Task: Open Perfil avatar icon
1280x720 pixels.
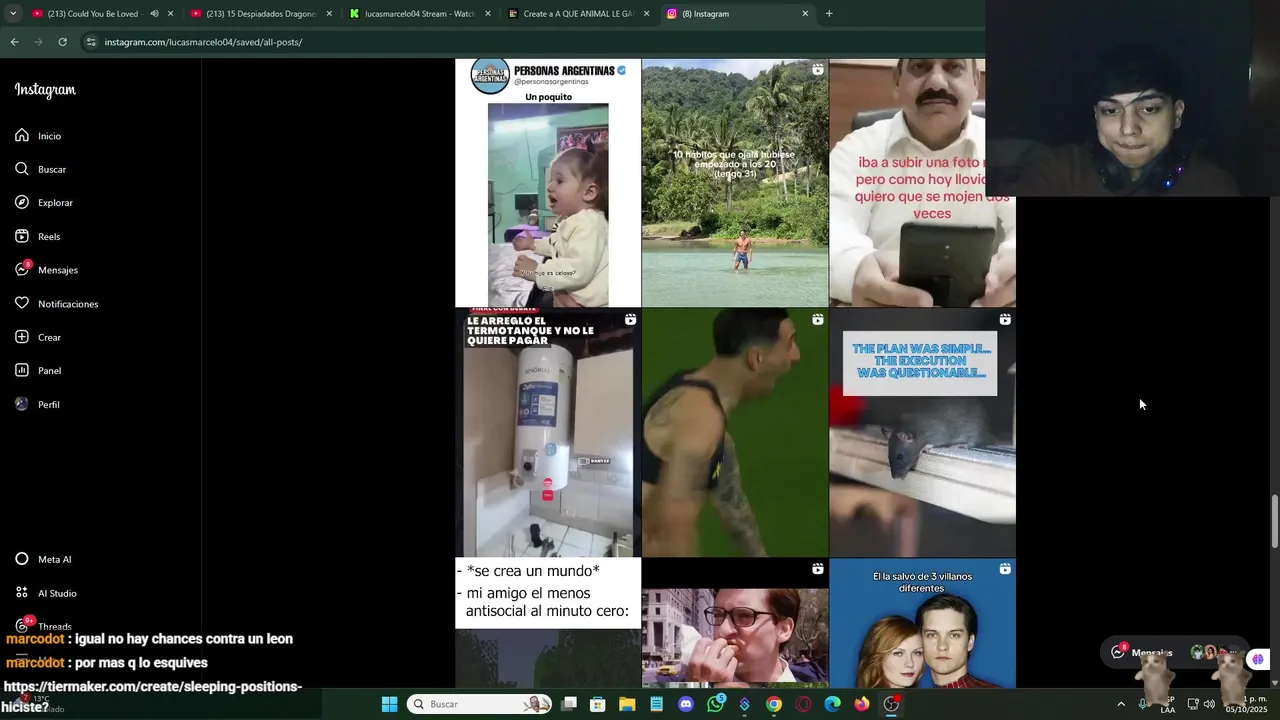Action: click(22, 404)
